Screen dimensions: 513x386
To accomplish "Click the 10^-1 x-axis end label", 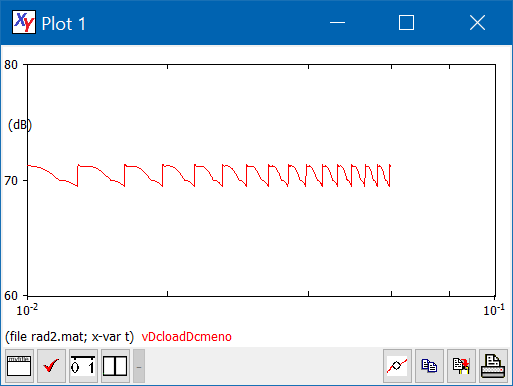I will coord(494,310).
